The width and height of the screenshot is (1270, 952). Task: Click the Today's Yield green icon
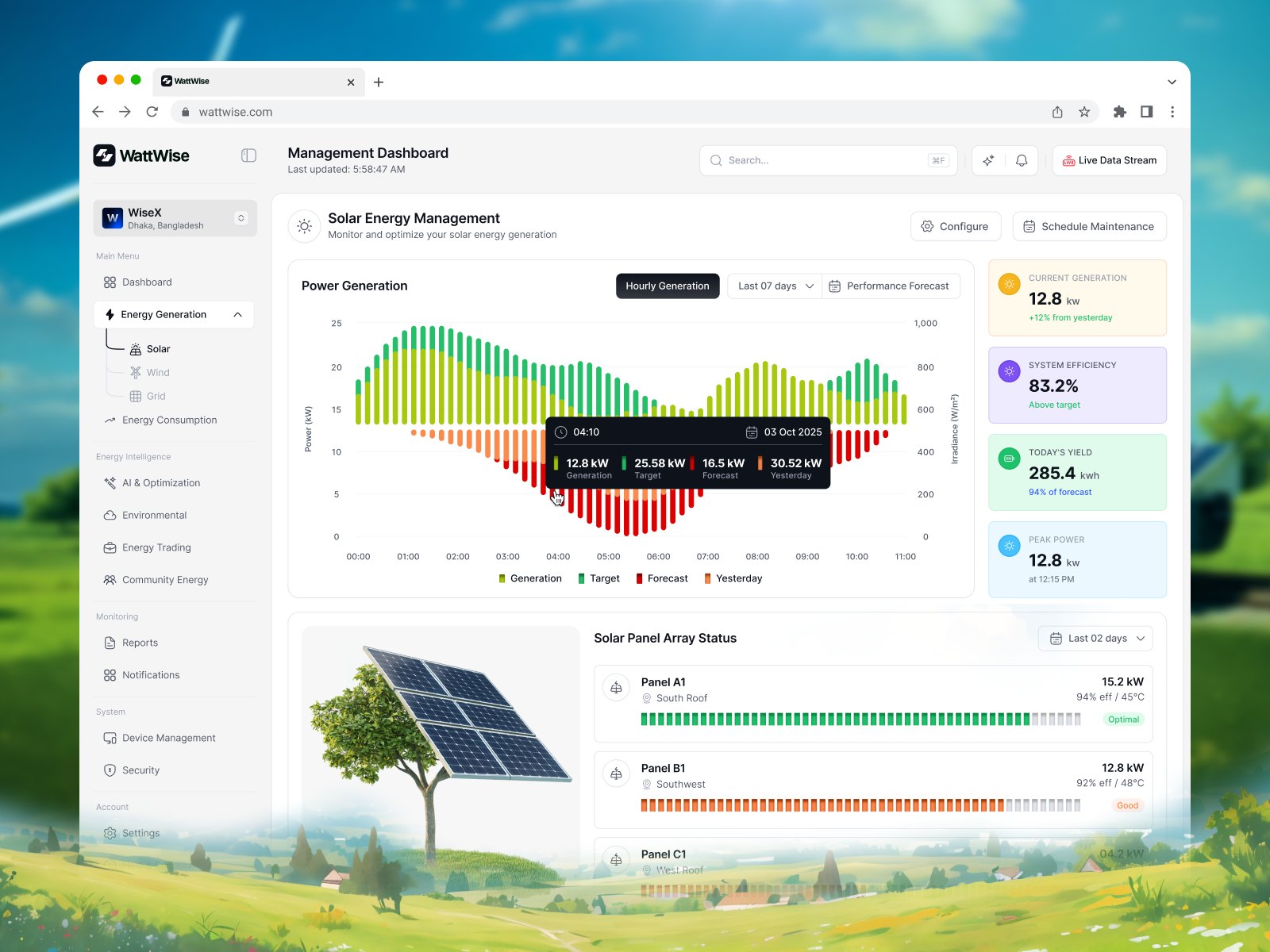(1009, 459)
